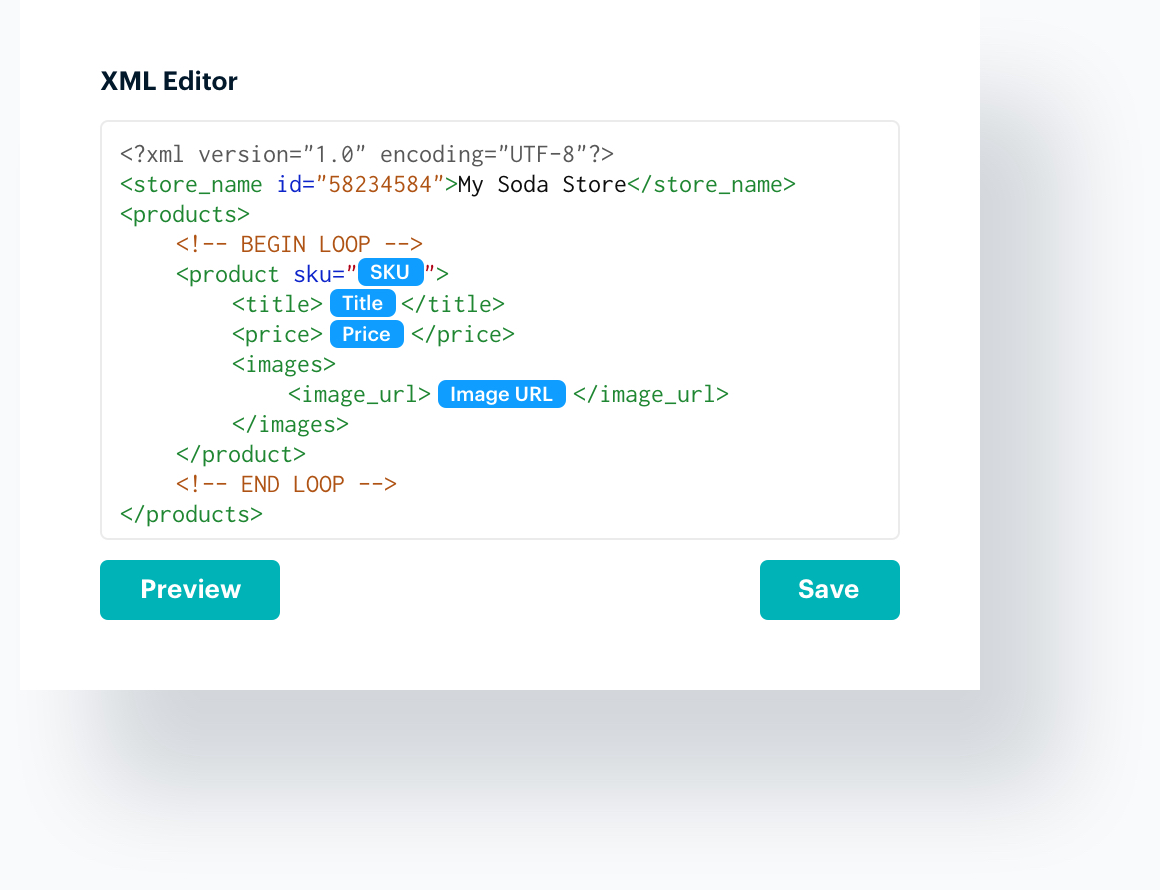1160x890 pixels.
Task: Click the opening title tag
Action: [277, 303]
